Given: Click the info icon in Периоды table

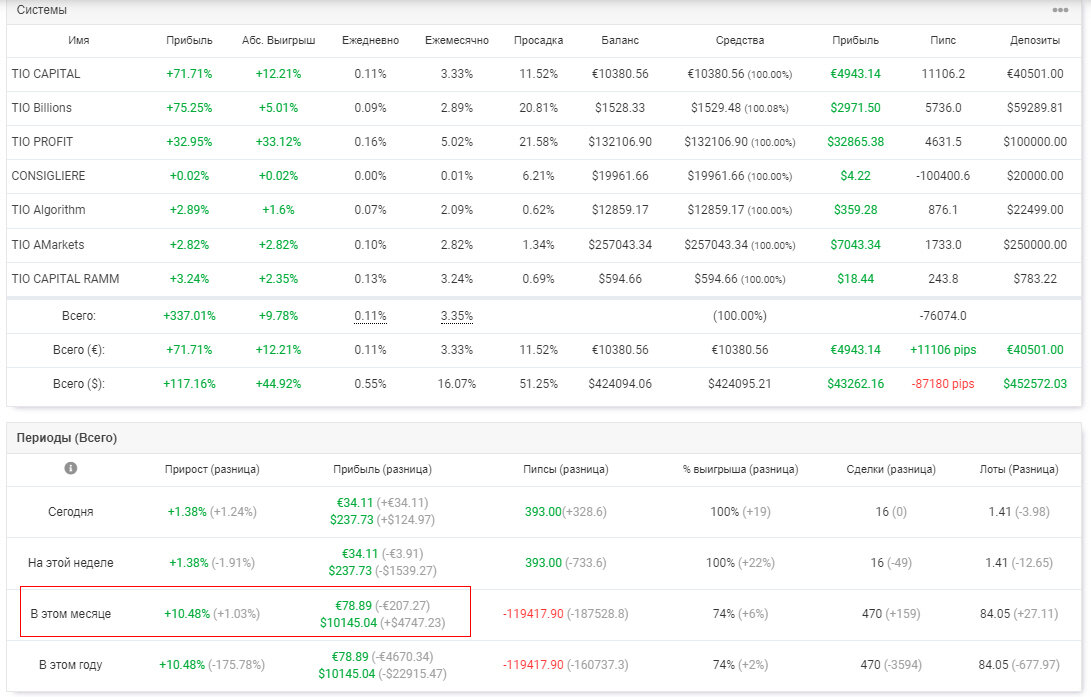Looking at the screenshot, I should [x=70, y=468].
